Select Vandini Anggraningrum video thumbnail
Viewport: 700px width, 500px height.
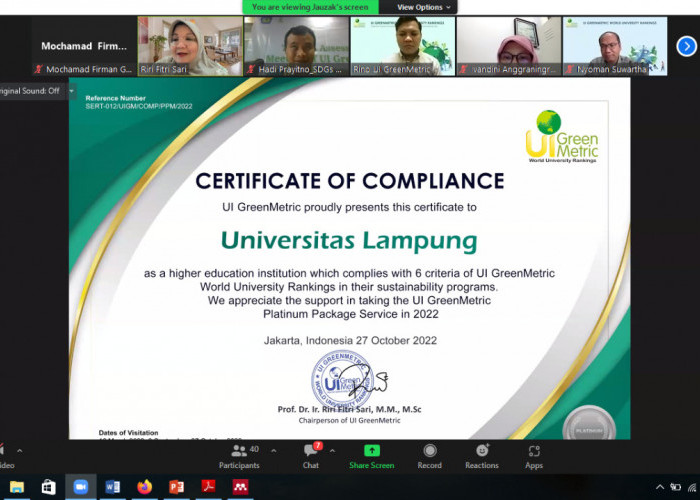(x=509, y=46)
